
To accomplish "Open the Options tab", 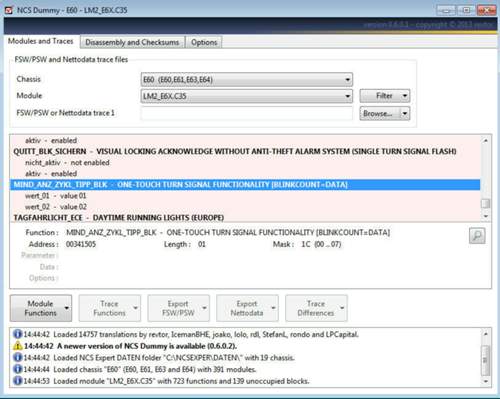I will (x=204, y=42).
